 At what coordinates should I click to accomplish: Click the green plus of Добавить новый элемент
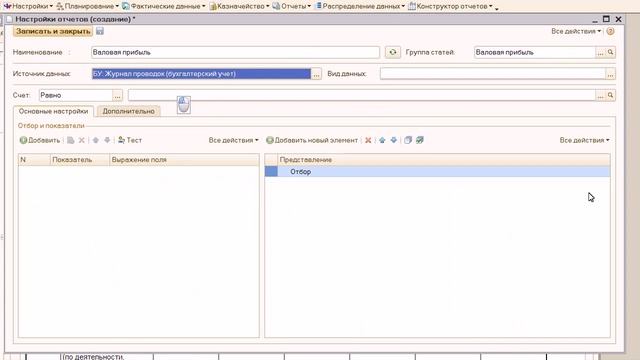pos(270,140)
